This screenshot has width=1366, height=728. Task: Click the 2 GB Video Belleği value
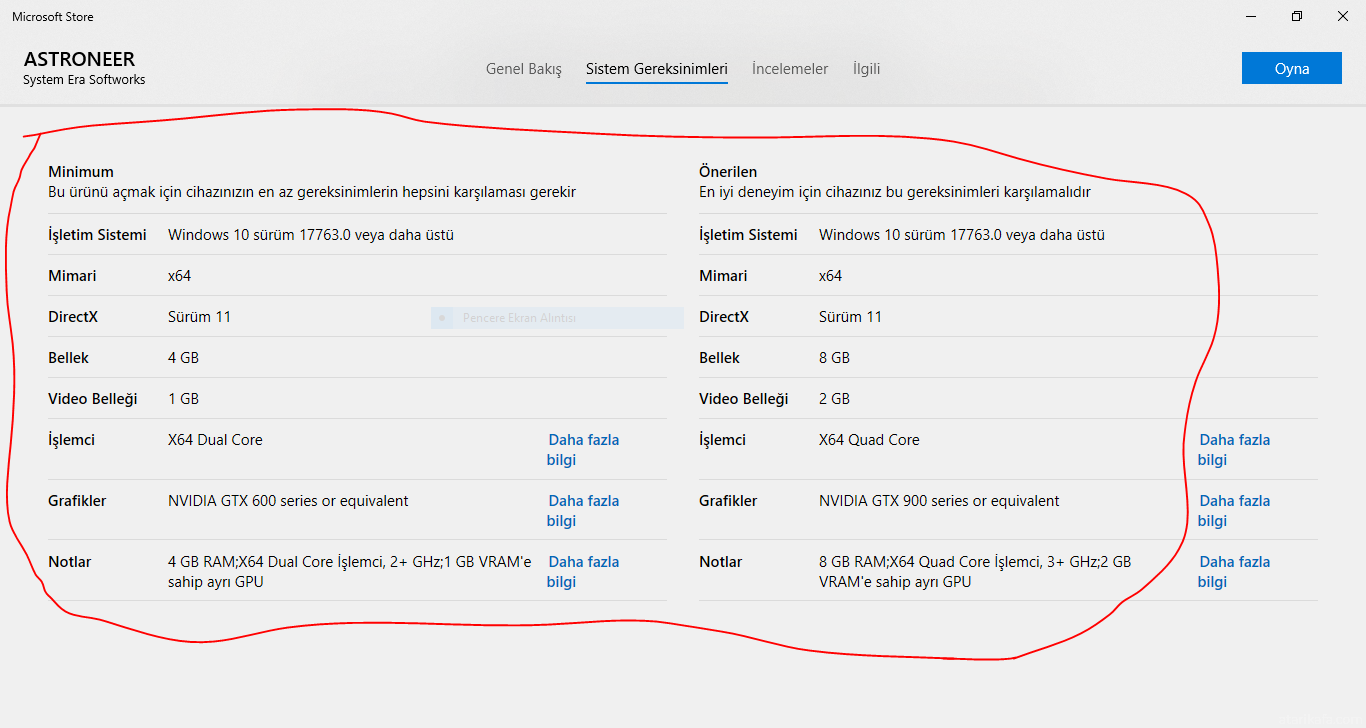click(x=834, y=399)
